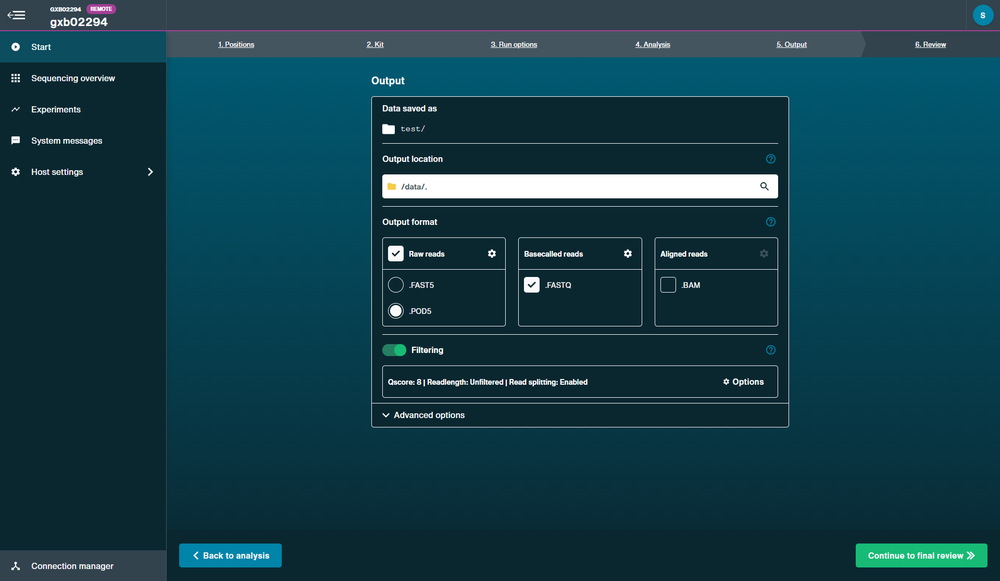
Task: Uncheck the .FASTQ checkbox
Action: [x=531, y=284]
